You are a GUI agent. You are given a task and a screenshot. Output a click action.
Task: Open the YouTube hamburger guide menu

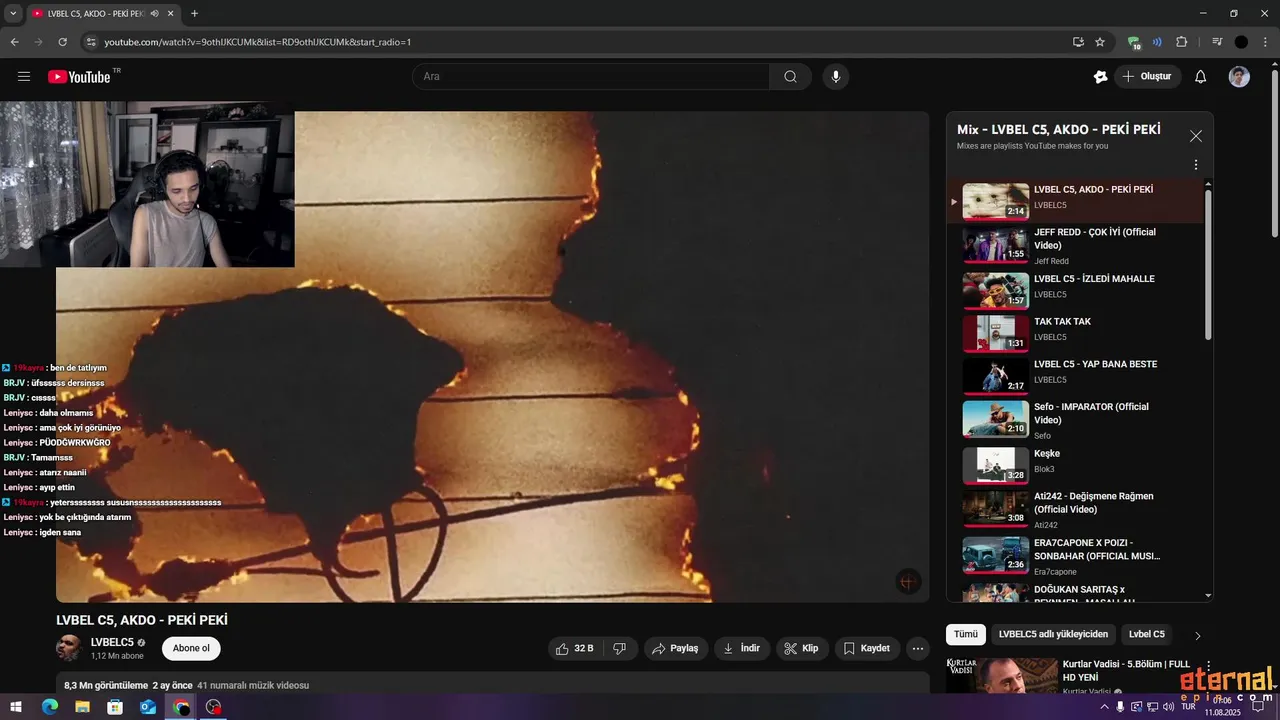(x=24, y=77)
